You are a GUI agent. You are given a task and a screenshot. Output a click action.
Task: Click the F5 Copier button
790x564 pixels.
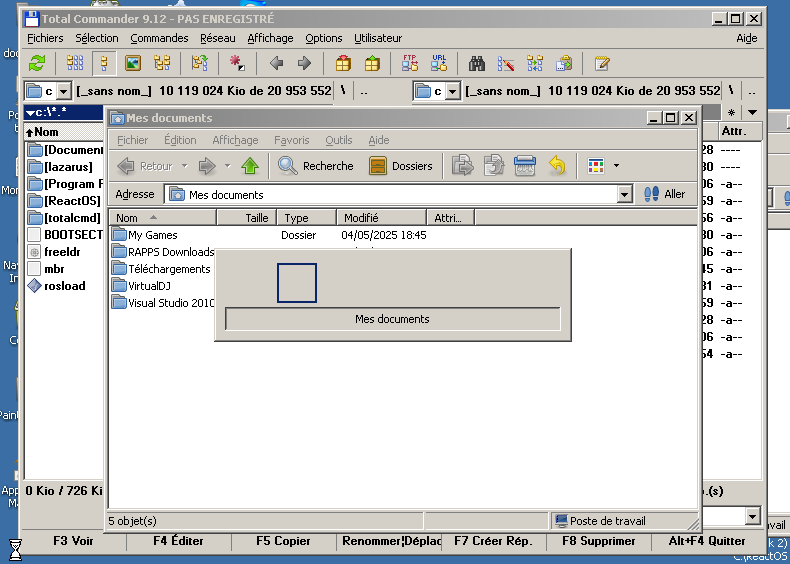(283, 541)
